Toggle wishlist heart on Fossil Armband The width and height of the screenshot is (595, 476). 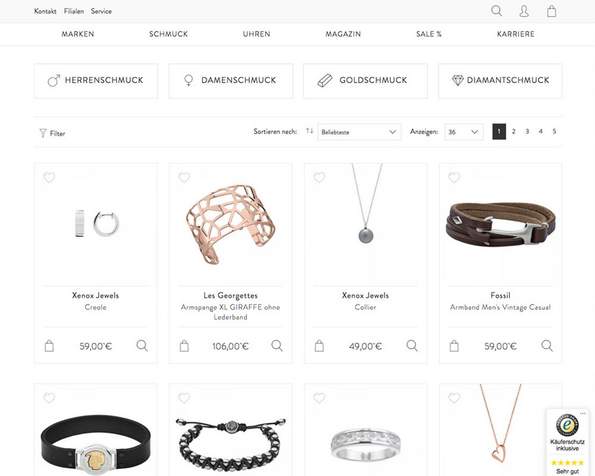tap(454, 177)
